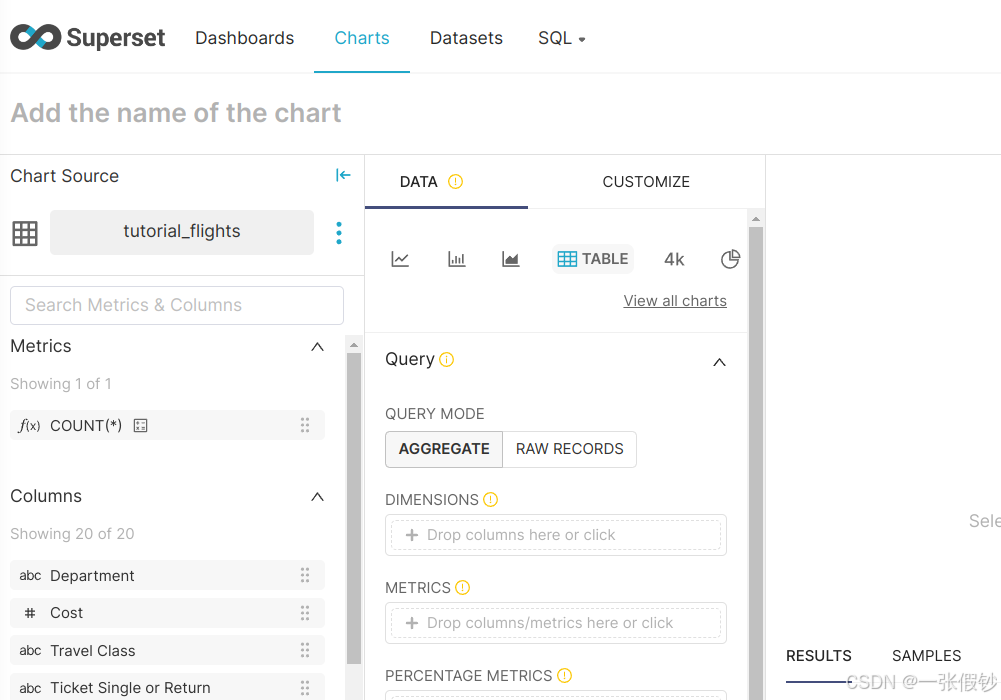Click the dataset grid icon beside tutorial_flights
The width and height of the screenshot is (1001, 700).
pyautogui.click(x=25, y=233)
